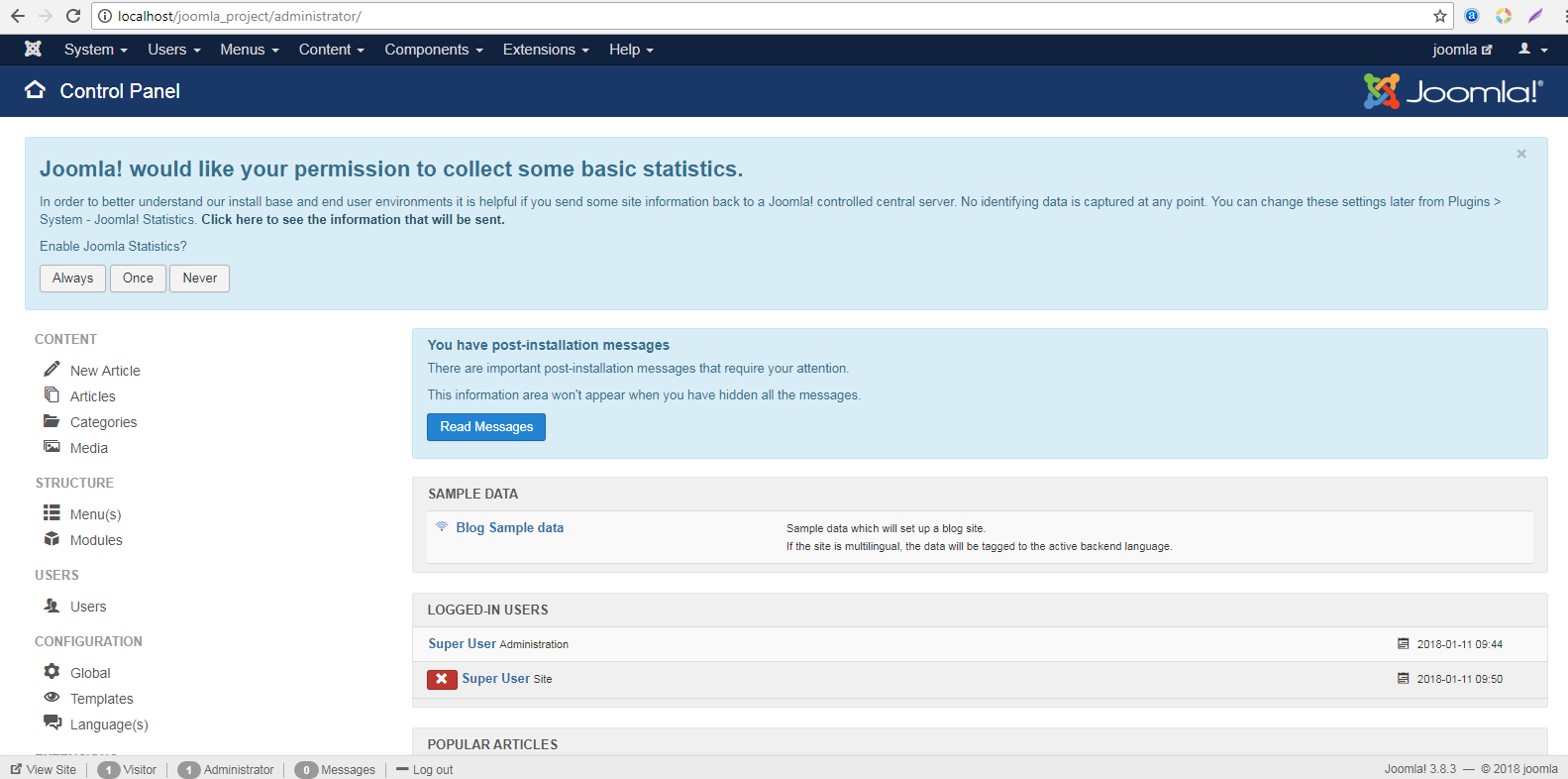1568x779 pixels.
Task: Open the joomla site link in top bar
Action: [x=1462, y=50]
